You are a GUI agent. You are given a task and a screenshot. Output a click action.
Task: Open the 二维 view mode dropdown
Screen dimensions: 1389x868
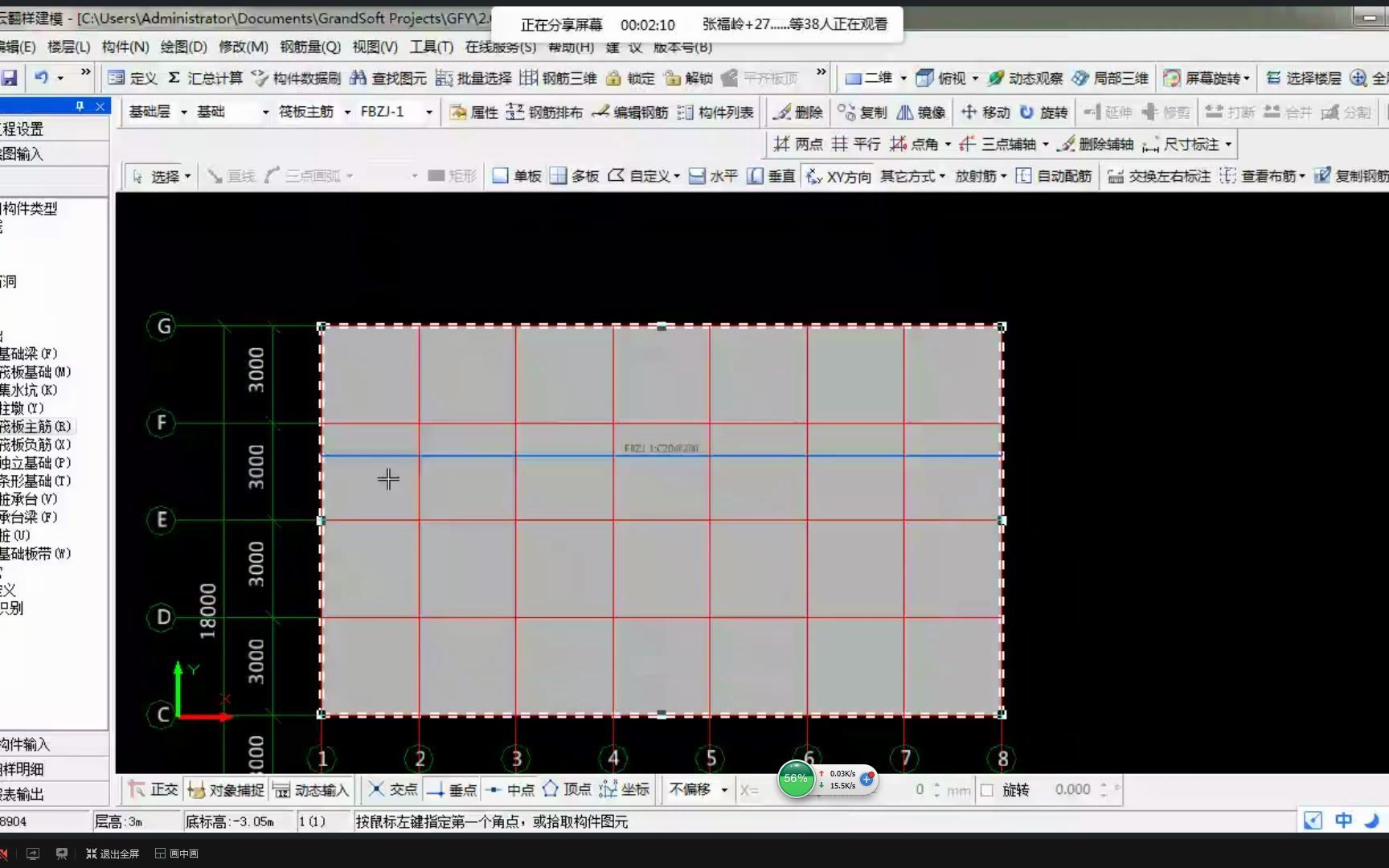coord(903,78)
